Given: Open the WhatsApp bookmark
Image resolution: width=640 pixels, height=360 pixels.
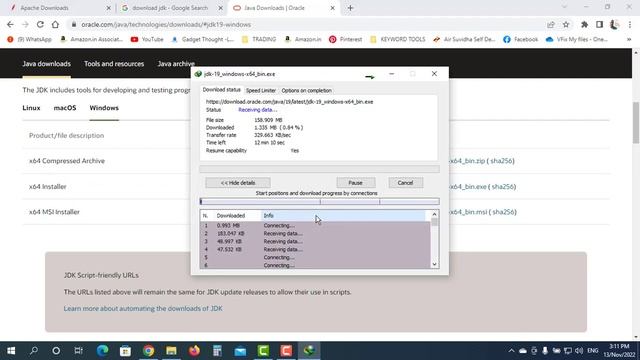Looking at the screenshot, I should (x=29, y=39).
